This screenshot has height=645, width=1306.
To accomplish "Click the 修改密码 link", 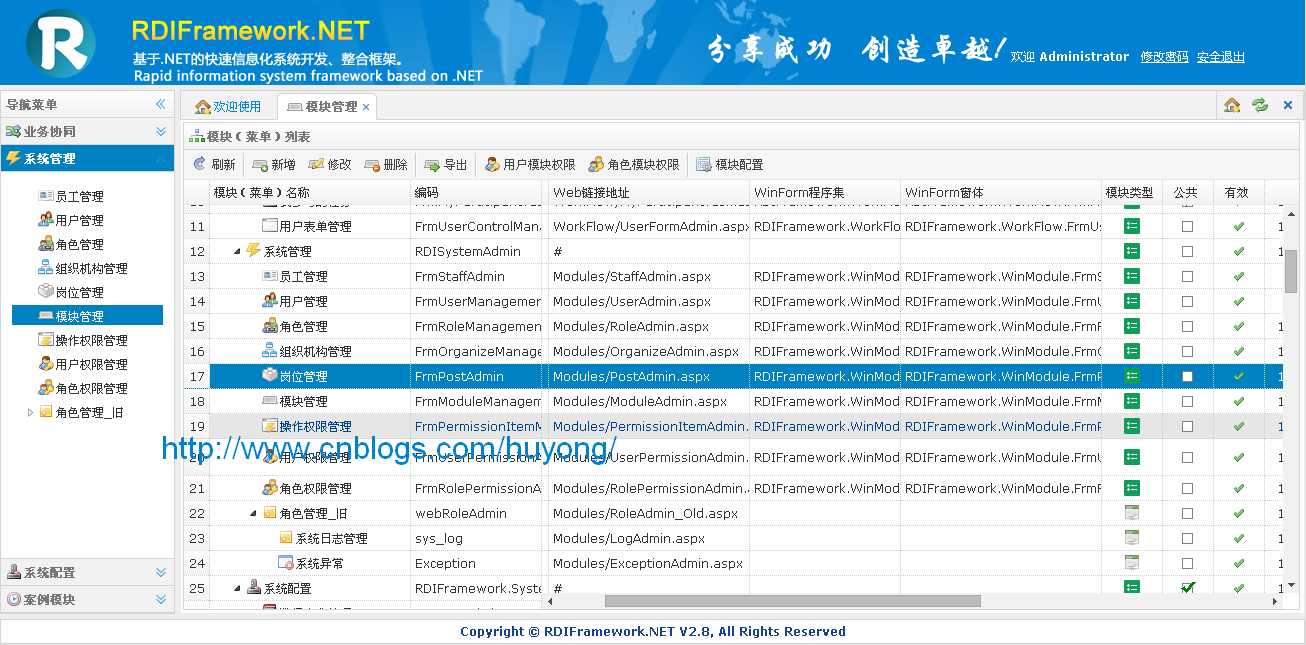I will tap(1165, 57).
